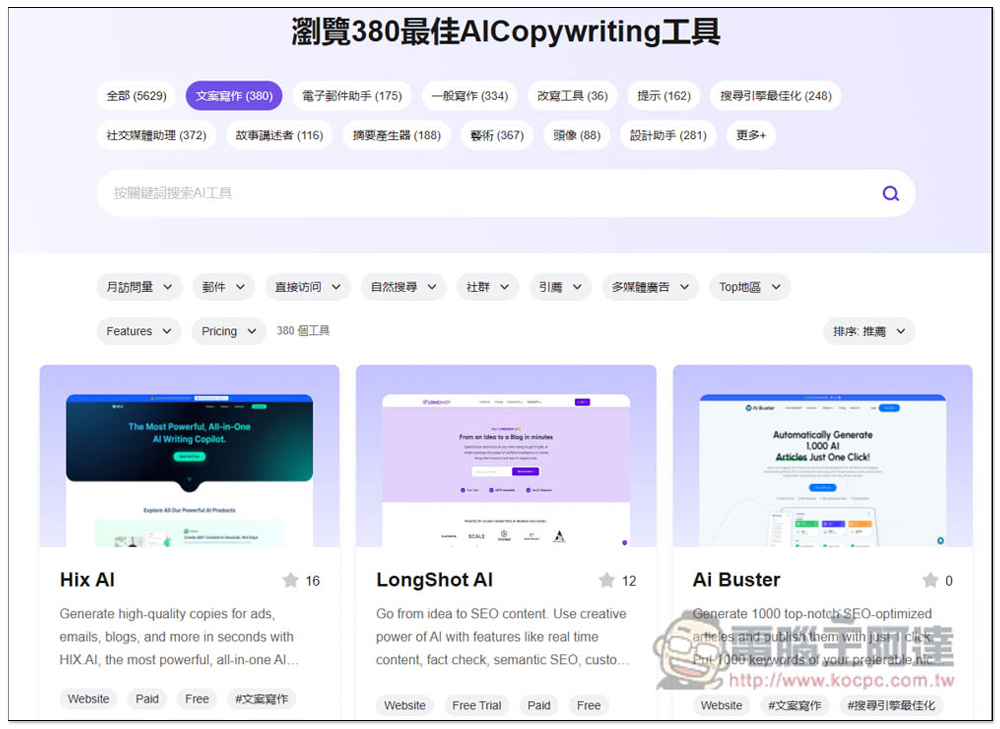Expand the 社群 filter dropdown

click(x=488, y=287)
